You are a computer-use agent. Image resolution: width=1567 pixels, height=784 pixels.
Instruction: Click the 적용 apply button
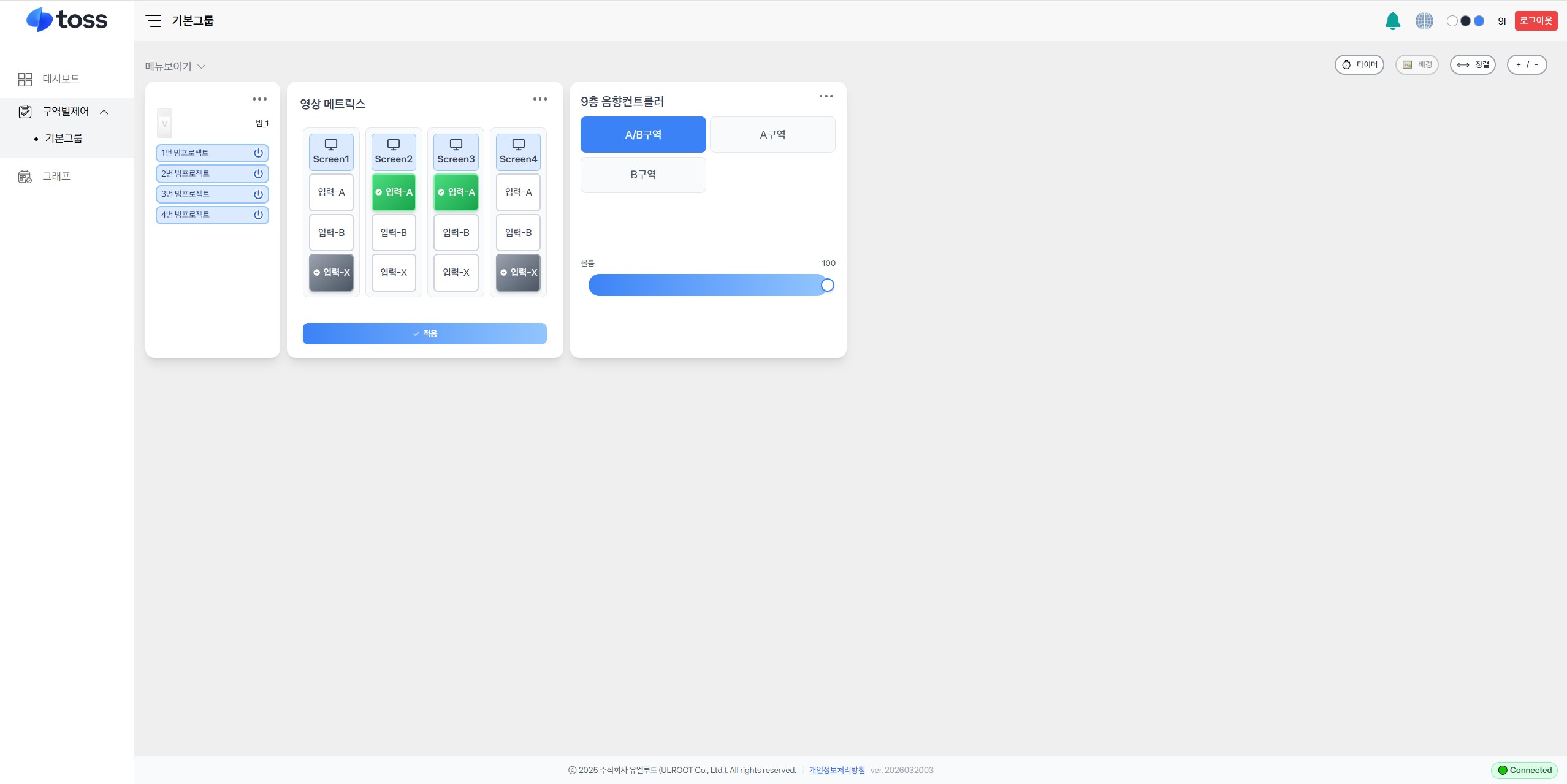tap(425, 333)
